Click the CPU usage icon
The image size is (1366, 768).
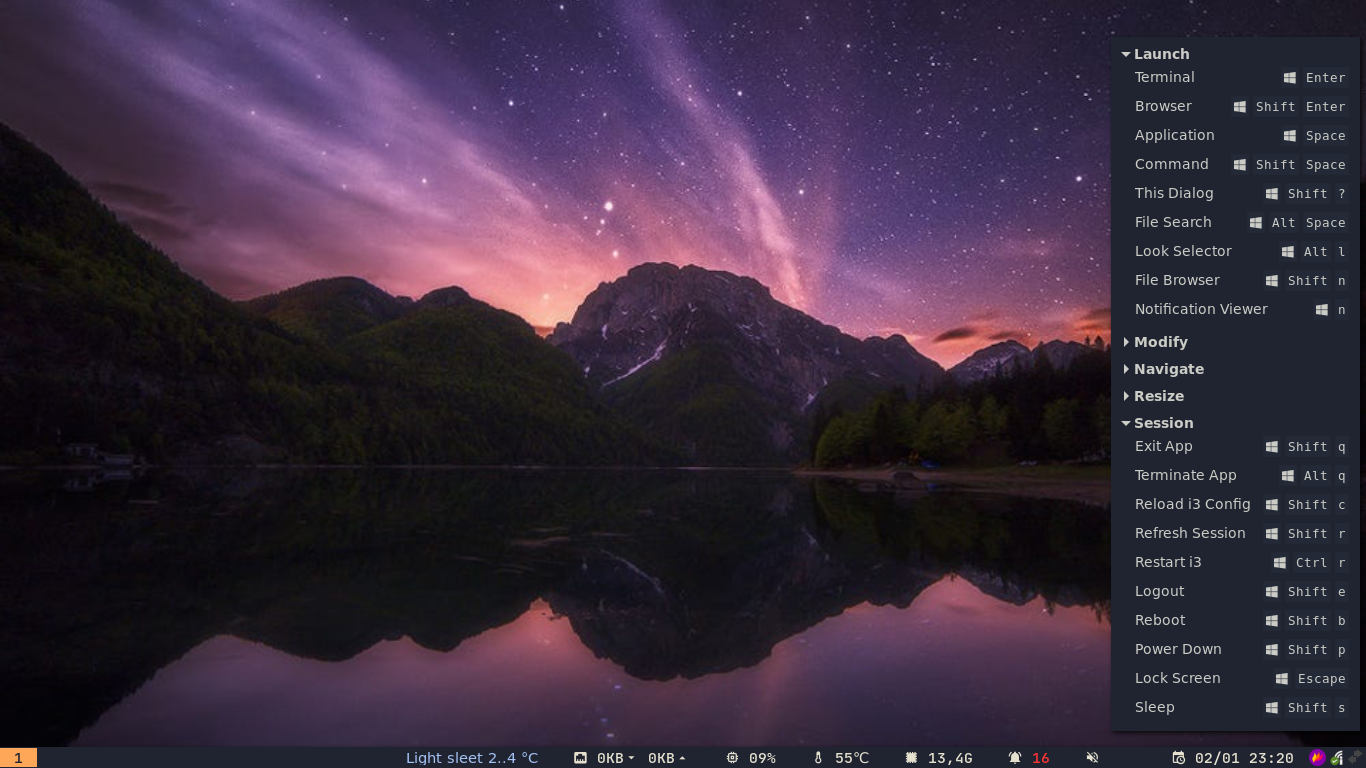pyautogui.click(x=732, y=758)
